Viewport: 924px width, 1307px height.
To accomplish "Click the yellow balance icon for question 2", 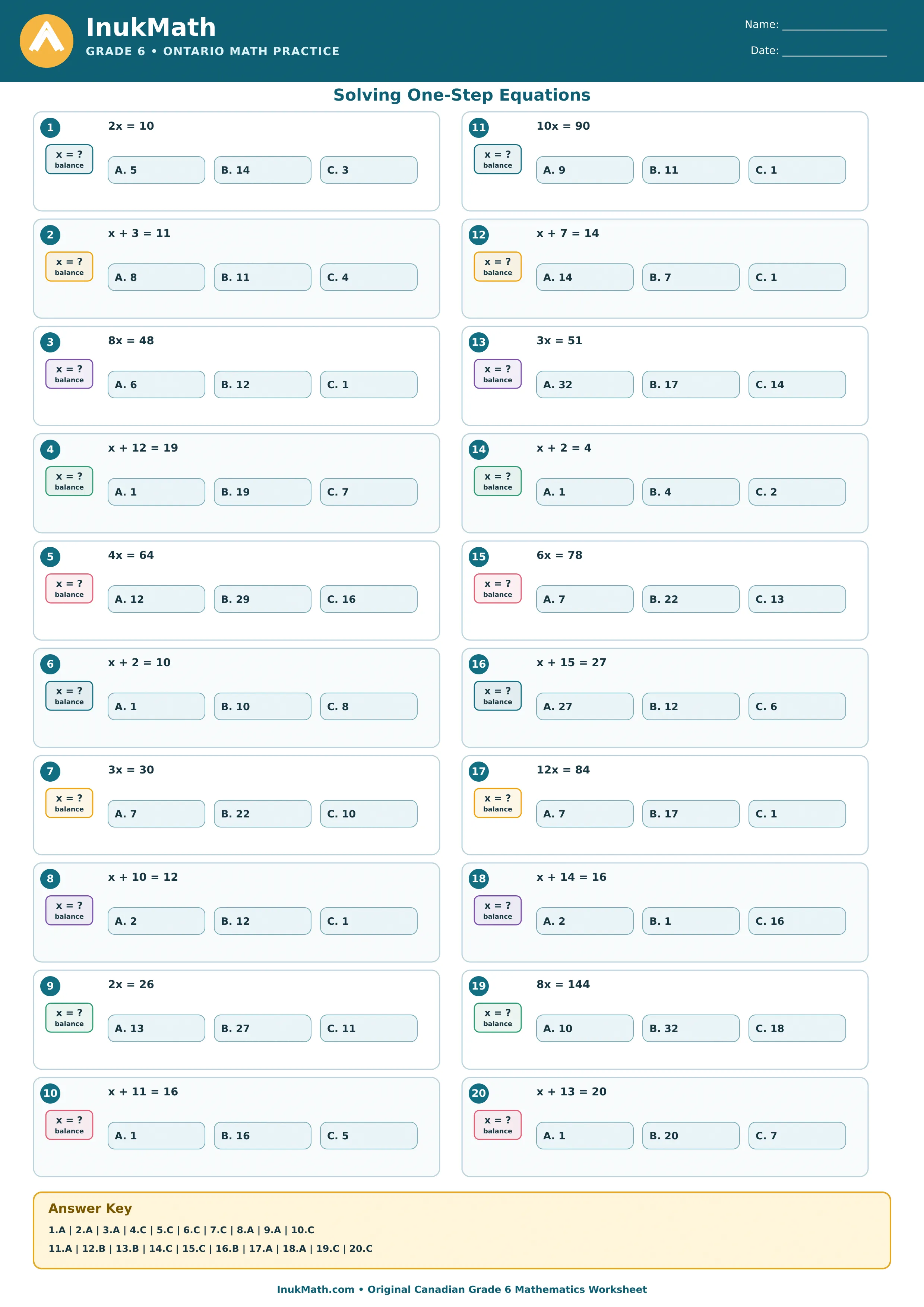I will (x=69, y=266).
